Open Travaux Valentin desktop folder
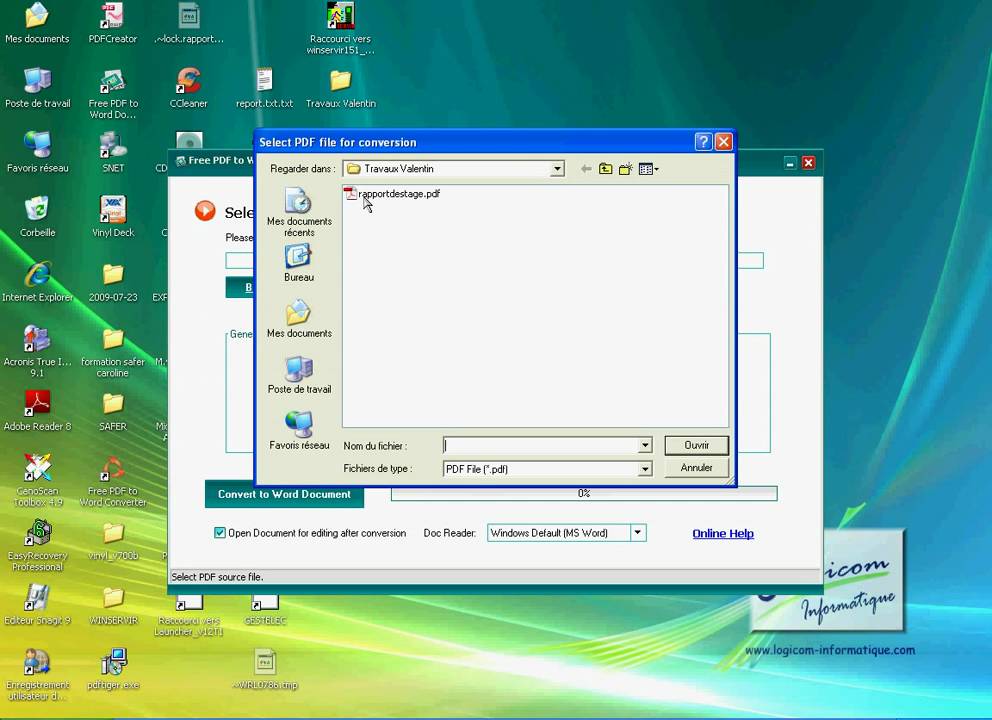Image resolution: width=992 pixels, height=720 pixels. pyautogui.click(x=340, y=89)
